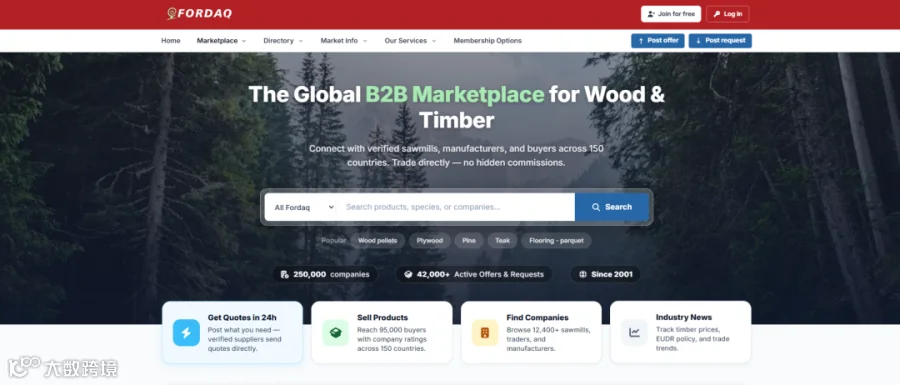Viewport: 900px width, 385px height.
Task: Click the down arrow icon on Post request
Action: (x=698, y=41)
